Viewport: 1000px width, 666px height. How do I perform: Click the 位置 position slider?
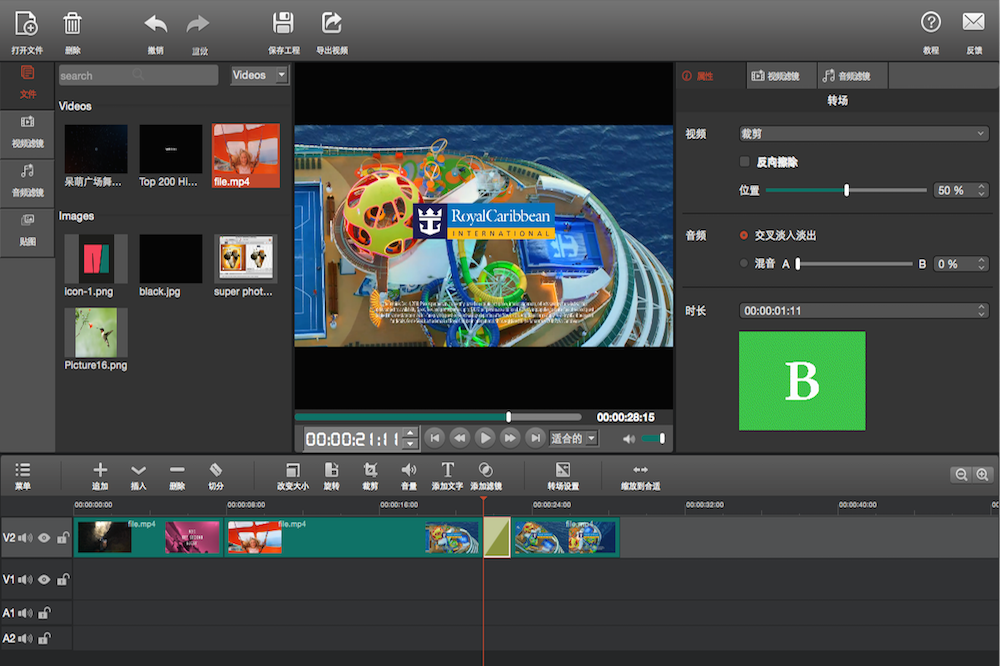point(846,190)
